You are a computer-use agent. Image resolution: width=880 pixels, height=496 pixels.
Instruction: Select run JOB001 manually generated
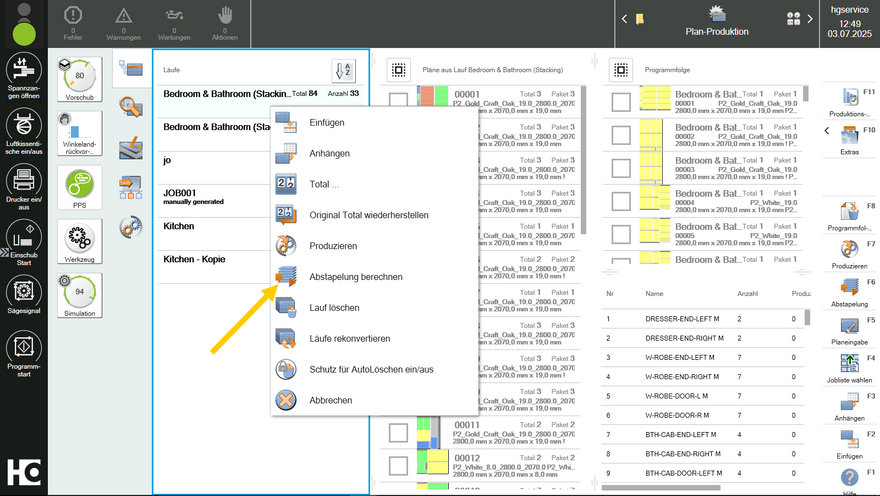(x=214, y=200)
